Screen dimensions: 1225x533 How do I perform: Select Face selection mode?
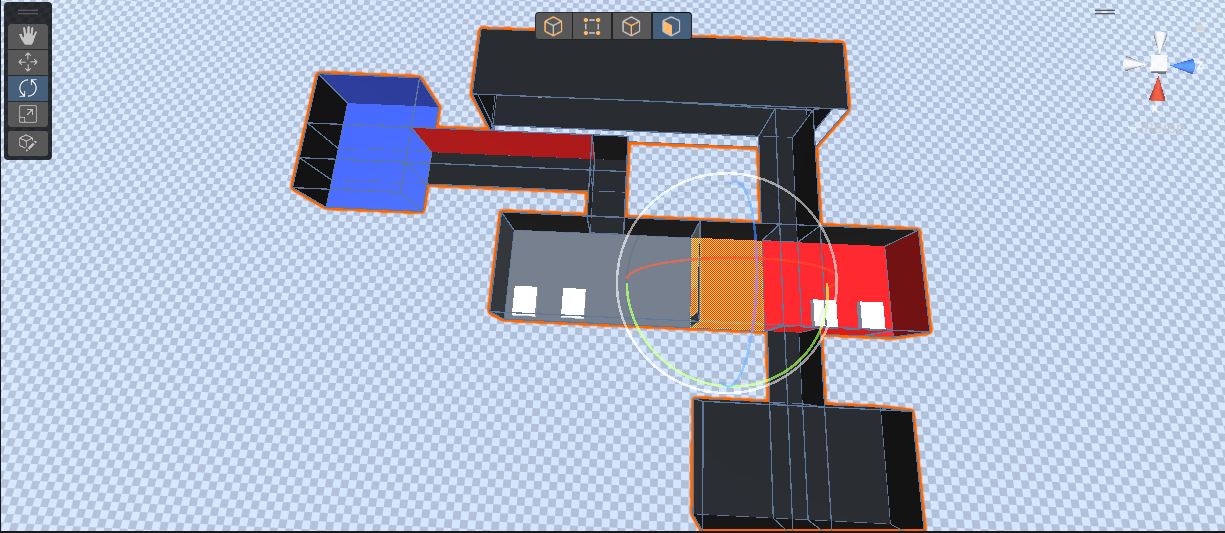670,27
